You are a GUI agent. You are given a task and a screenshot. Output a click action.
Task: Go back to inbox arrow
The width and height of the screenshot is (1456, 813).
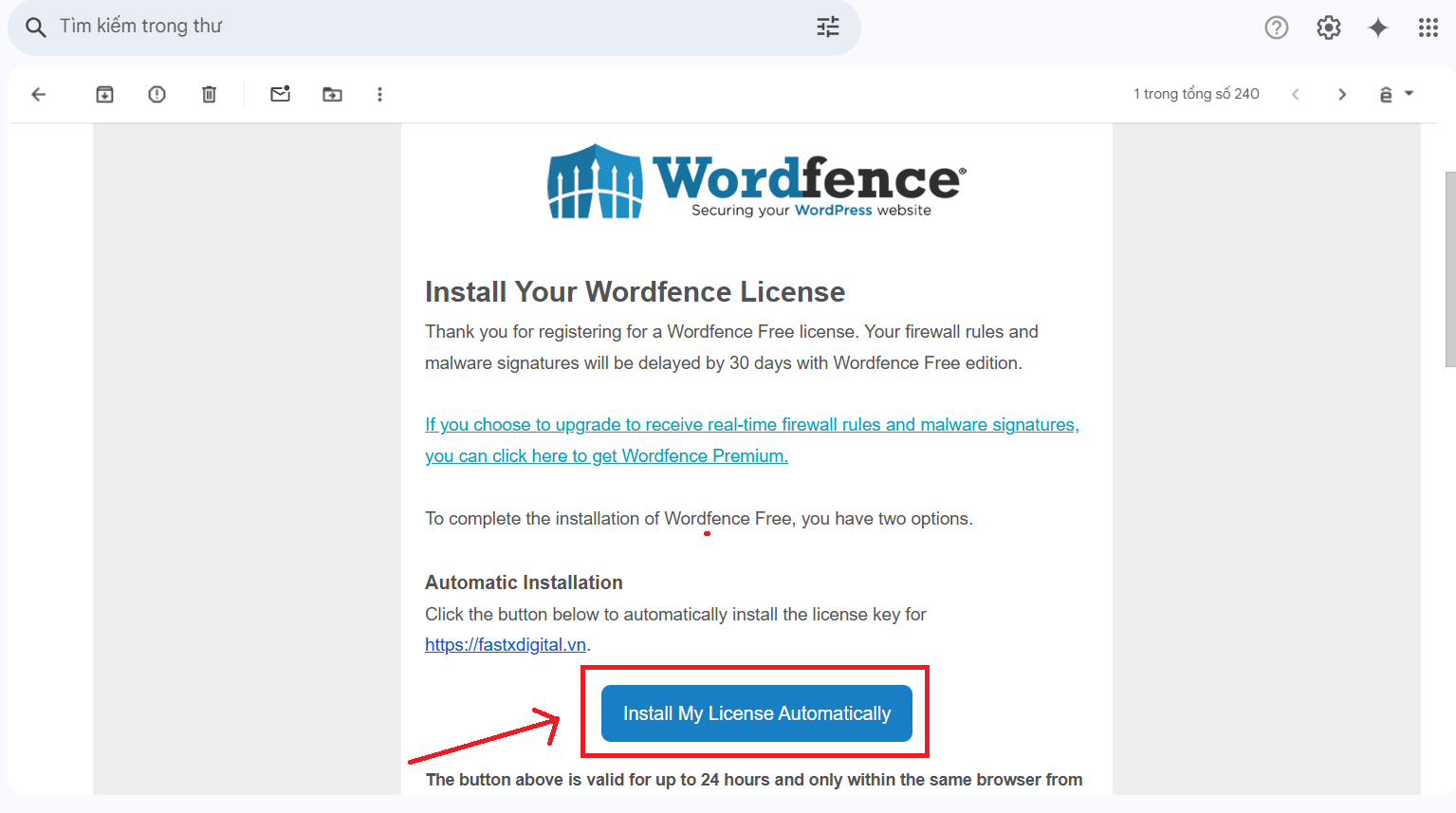(x=39, y=94)
